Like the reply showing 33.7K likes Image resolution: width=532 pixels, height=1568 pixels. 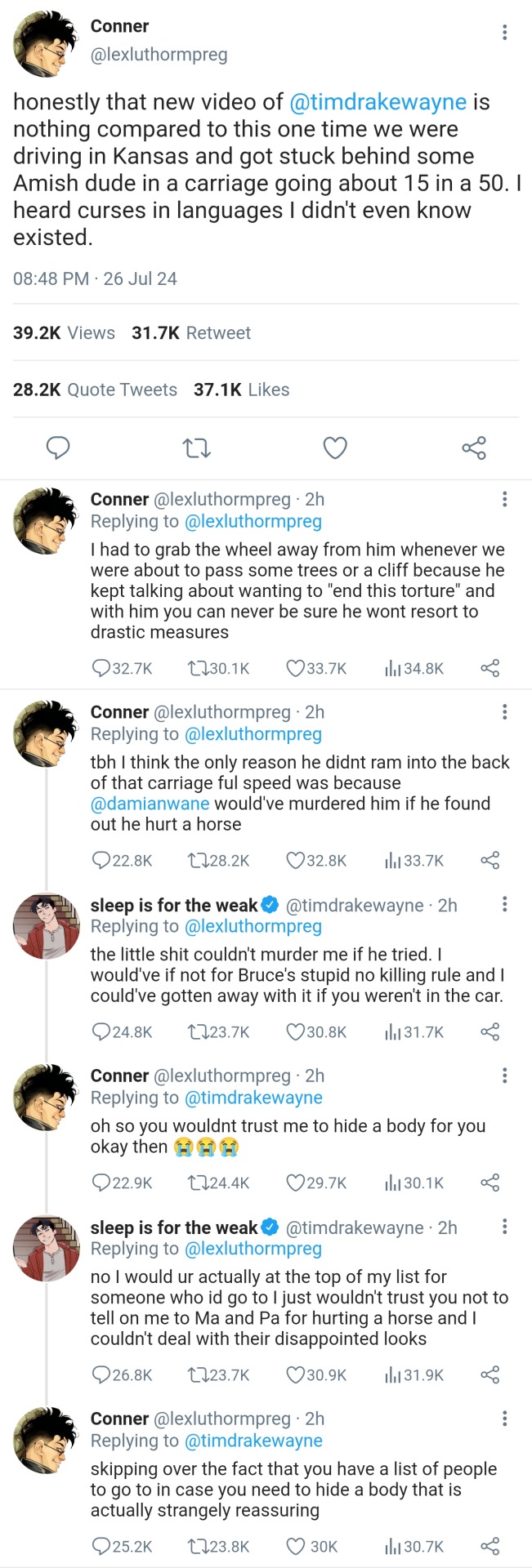[x=295, y=669]
